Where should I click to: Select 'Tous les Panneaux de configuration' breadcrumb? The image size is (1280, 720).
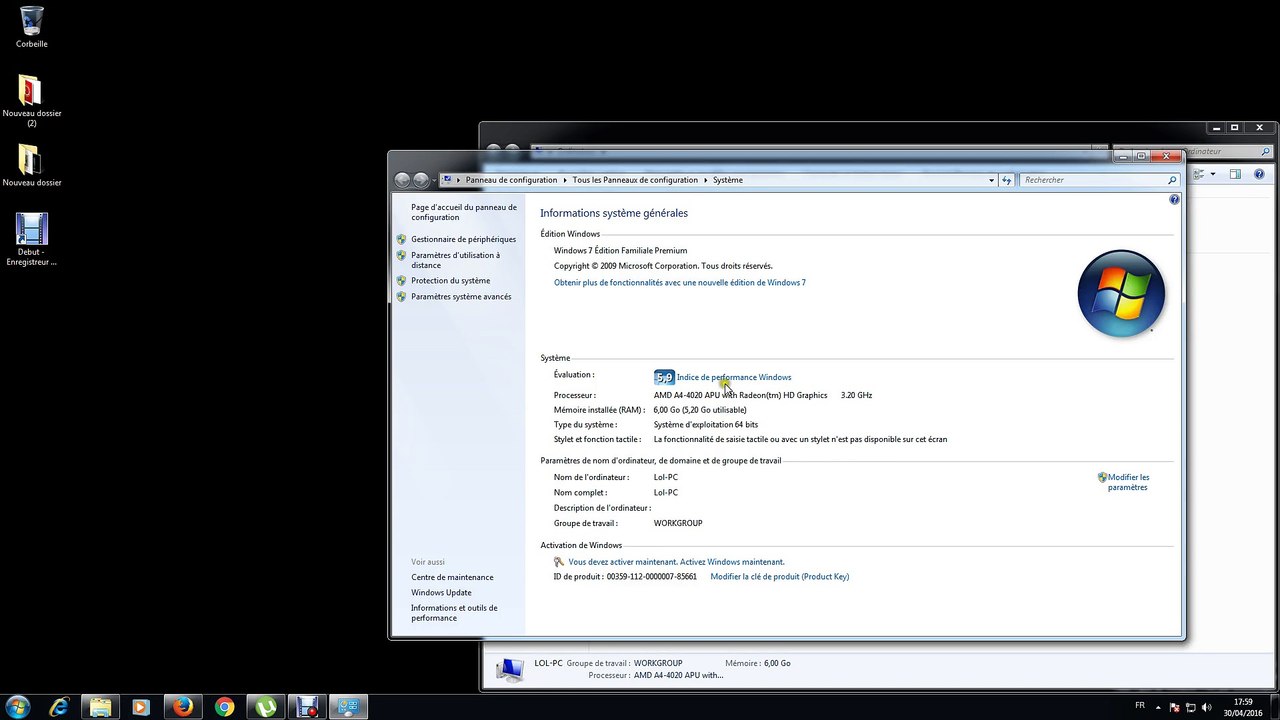[635, 180]
